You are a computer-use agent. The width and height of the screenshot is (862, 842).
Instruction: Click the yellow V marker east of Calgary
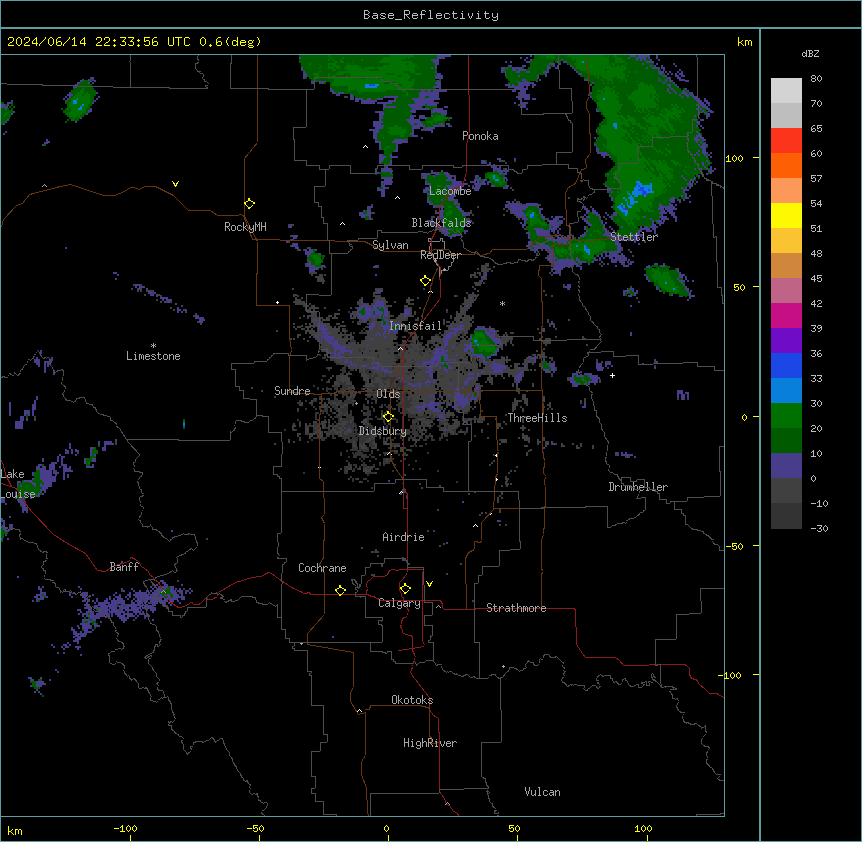(429, 584)
